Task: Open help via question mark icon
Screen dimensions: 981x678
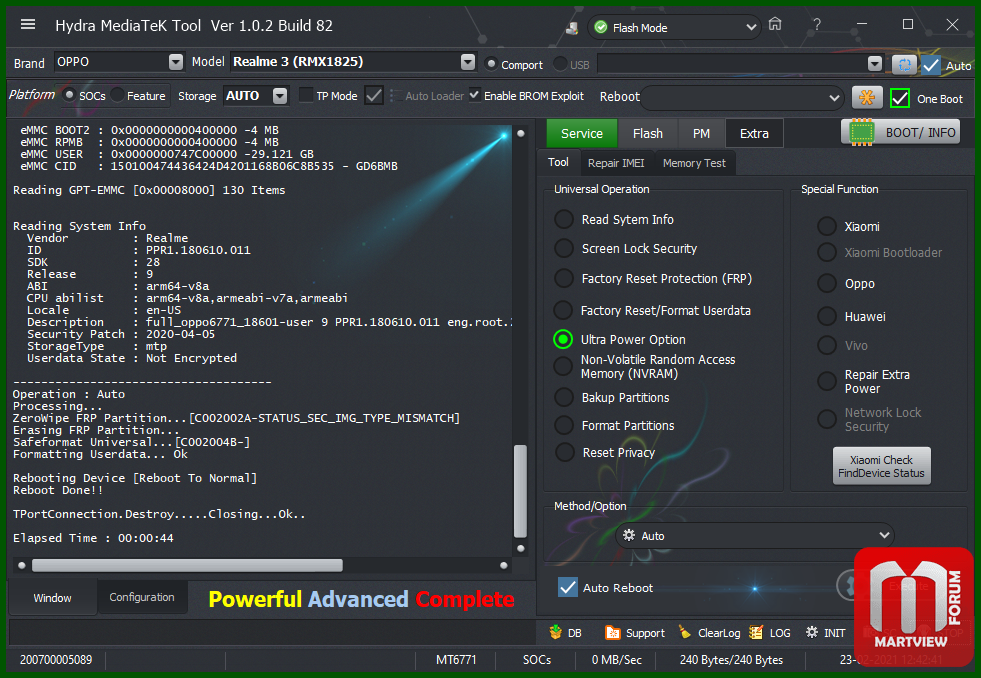Action: coord(817,25)
